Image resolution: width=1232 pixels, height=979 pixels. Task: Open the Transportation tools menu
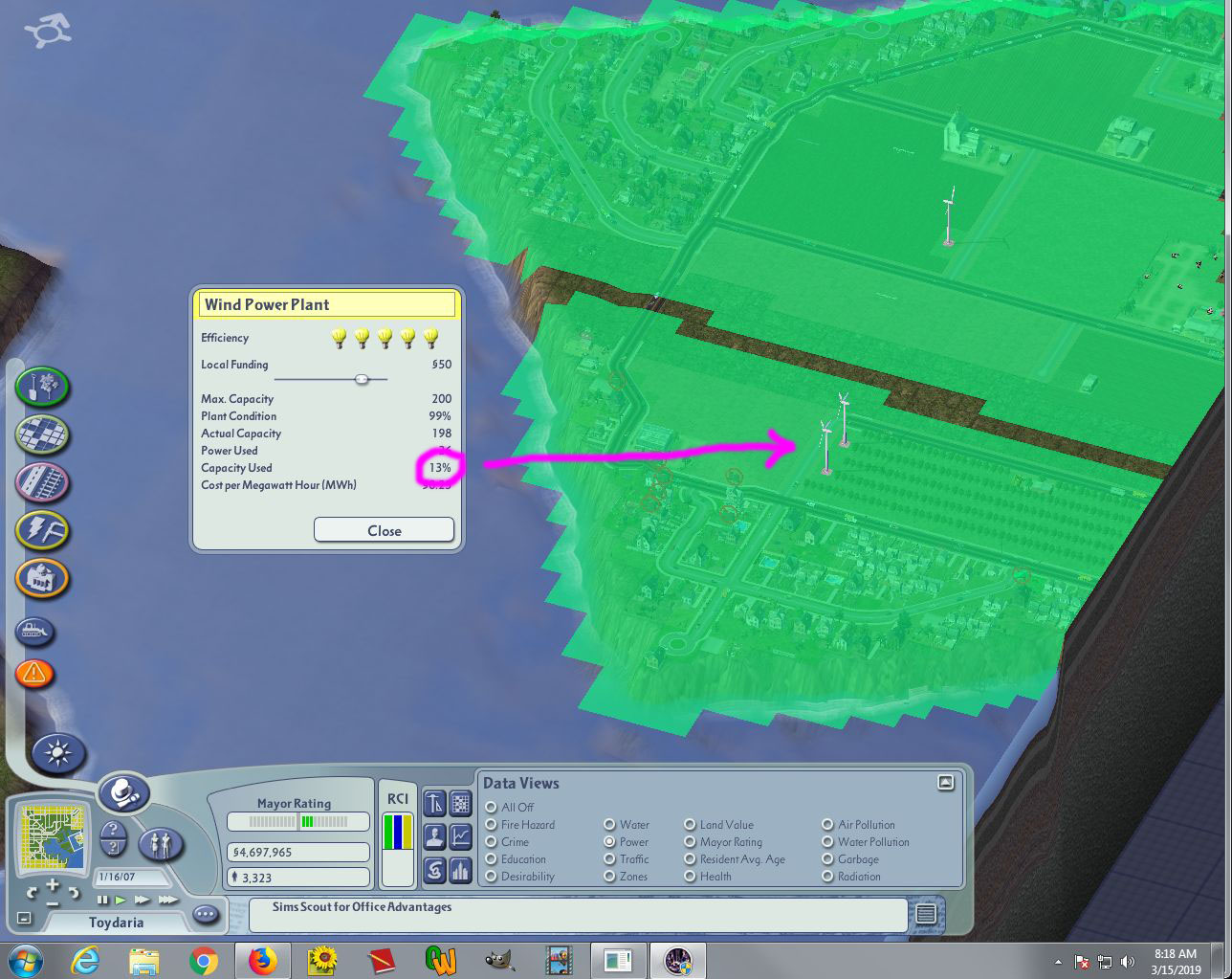tap(42, 481)
